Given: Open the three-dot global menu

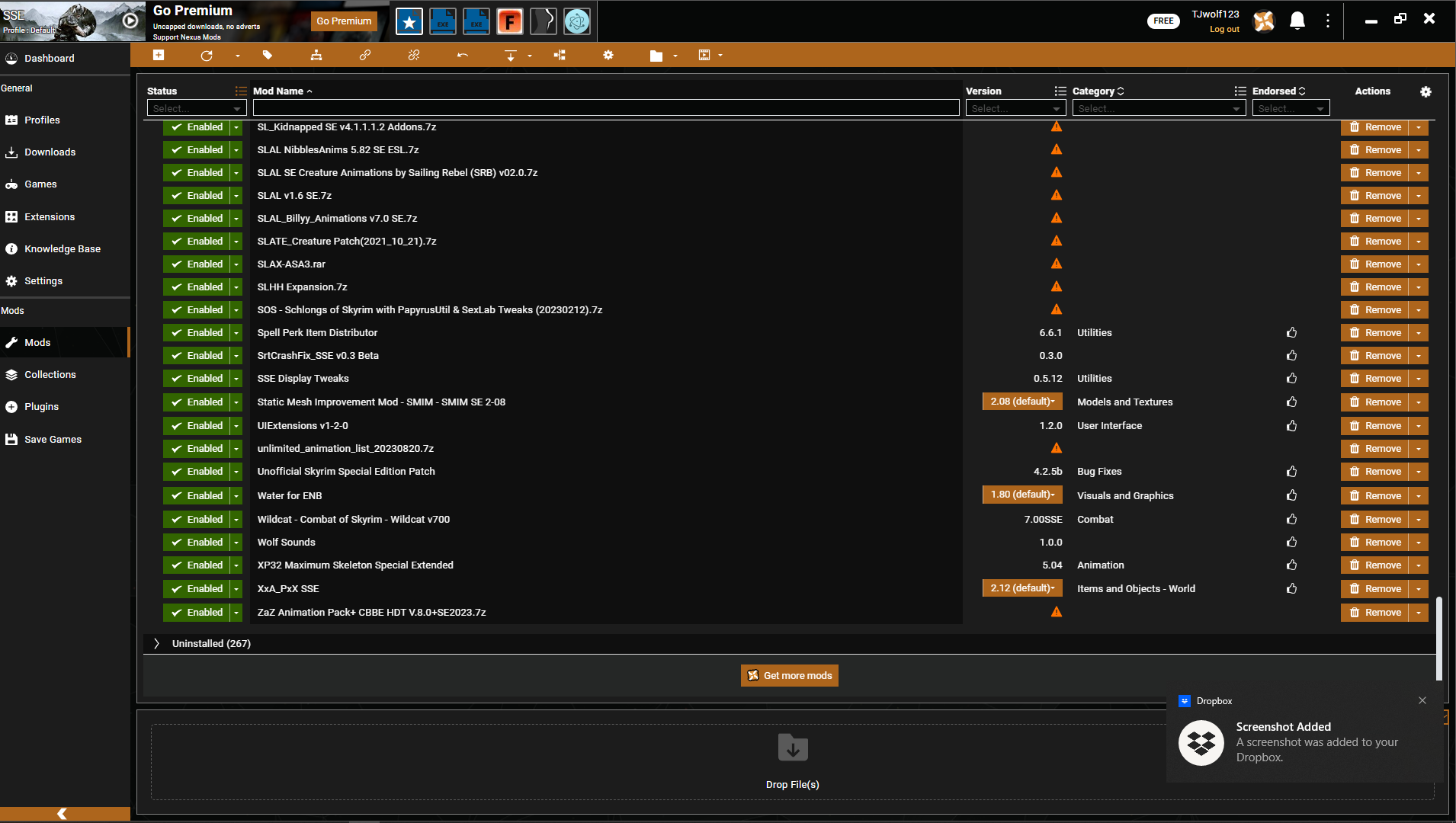Looking at the screenshot, I should (1328, 21).
